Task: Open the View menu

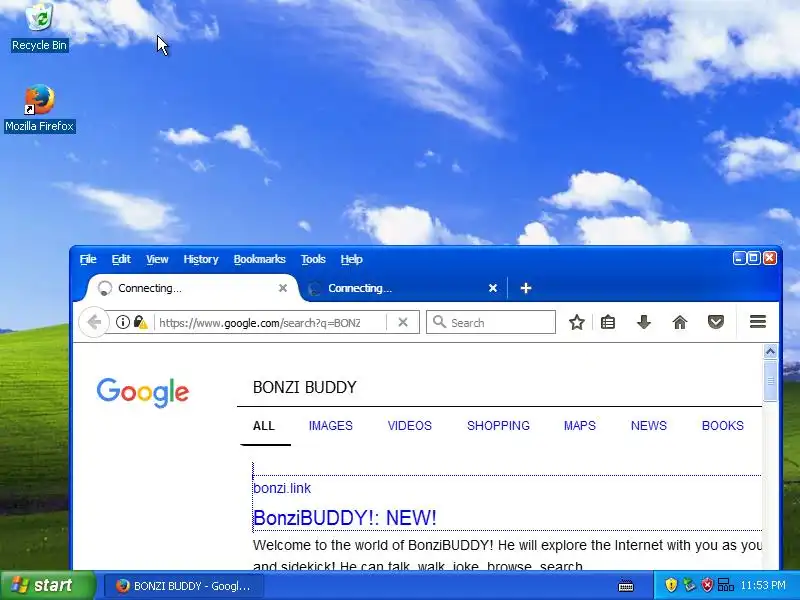Action: click(157, 259)
